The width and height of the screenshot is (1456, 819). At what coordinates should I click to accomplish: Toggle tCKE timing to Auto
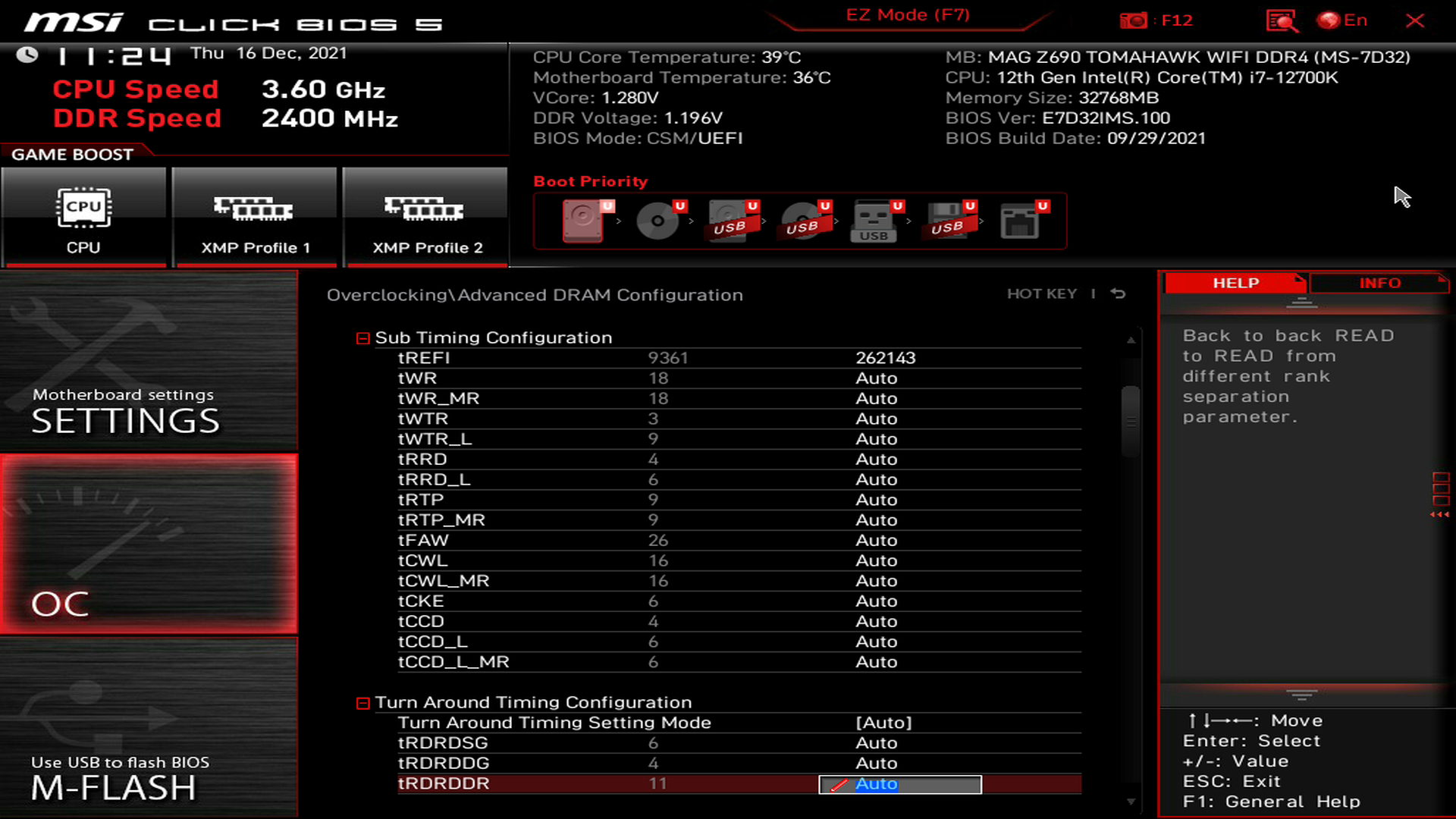click(877, 601)
